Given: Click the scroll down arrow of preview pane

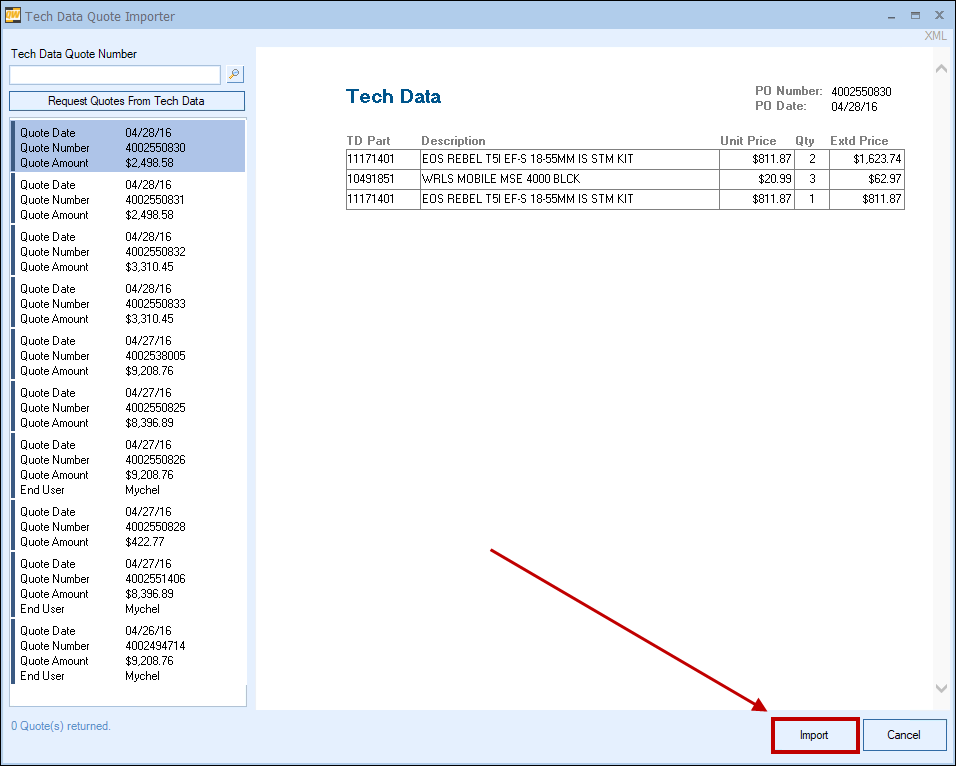Looking at the screenshot, I should [941, 688].
